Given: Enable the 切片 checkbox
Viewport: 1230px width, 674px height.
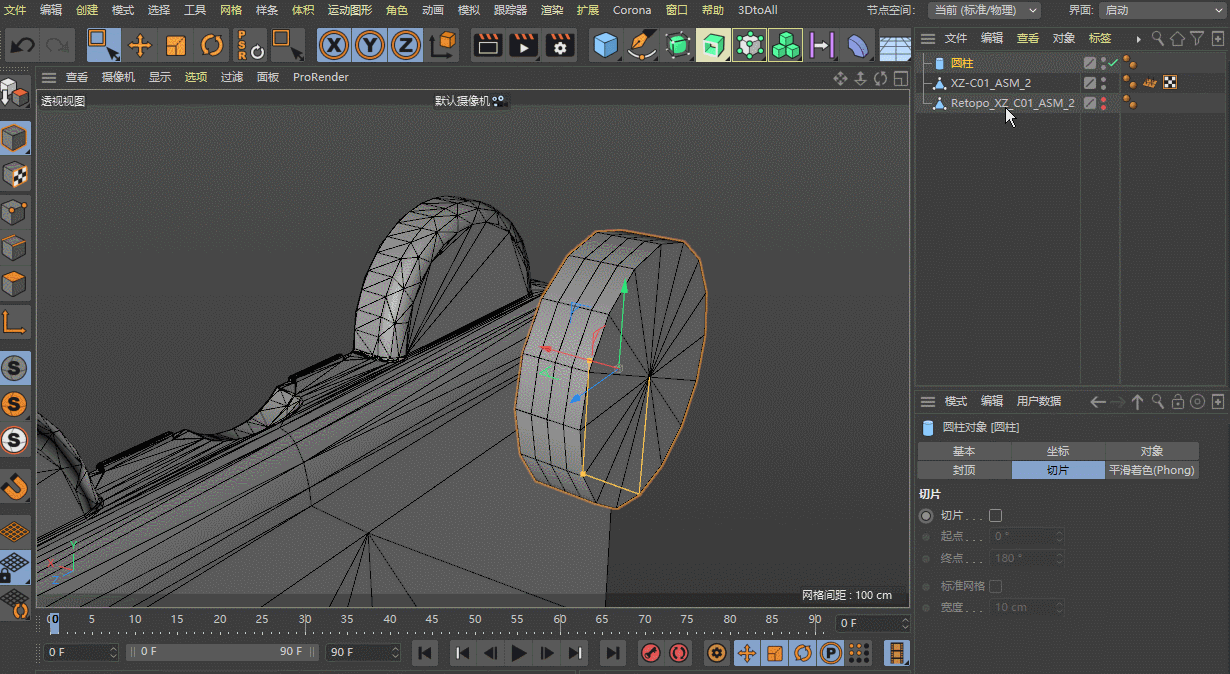Looking at the screenshot, I should (995, 516).
